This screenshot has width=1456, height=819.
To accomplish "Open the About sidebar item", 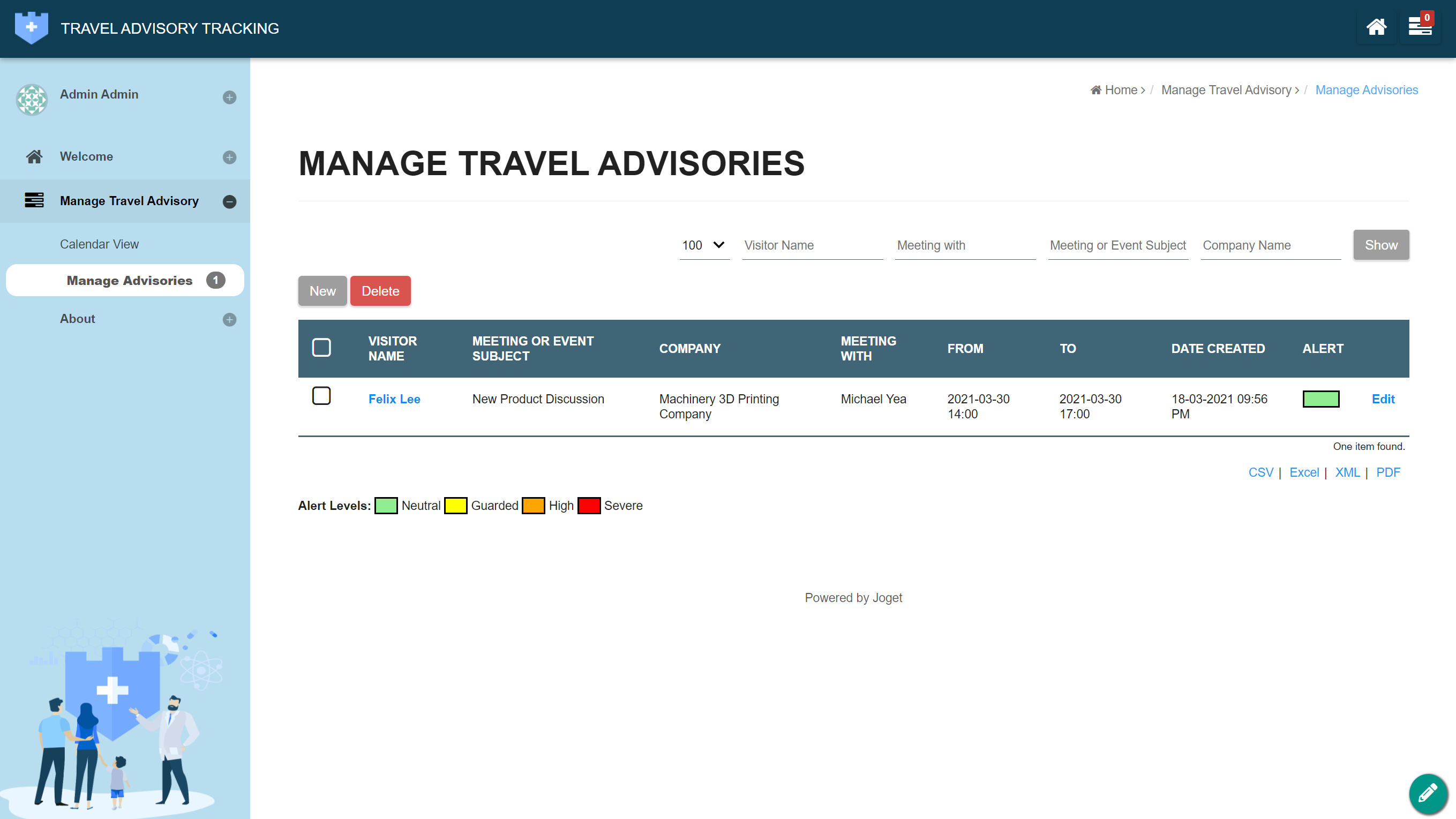I will coord(78,319).
